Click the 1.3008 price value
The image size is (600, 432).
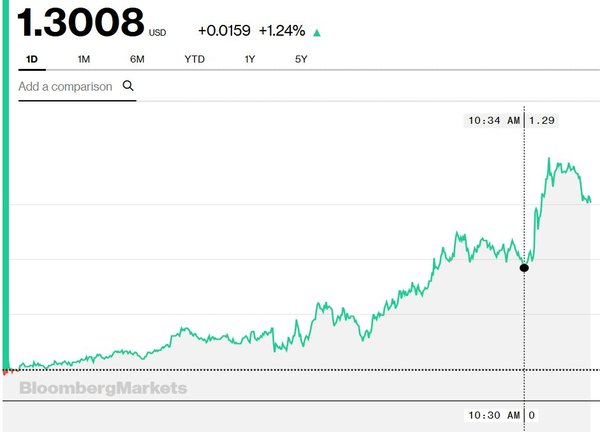[80, 20]
